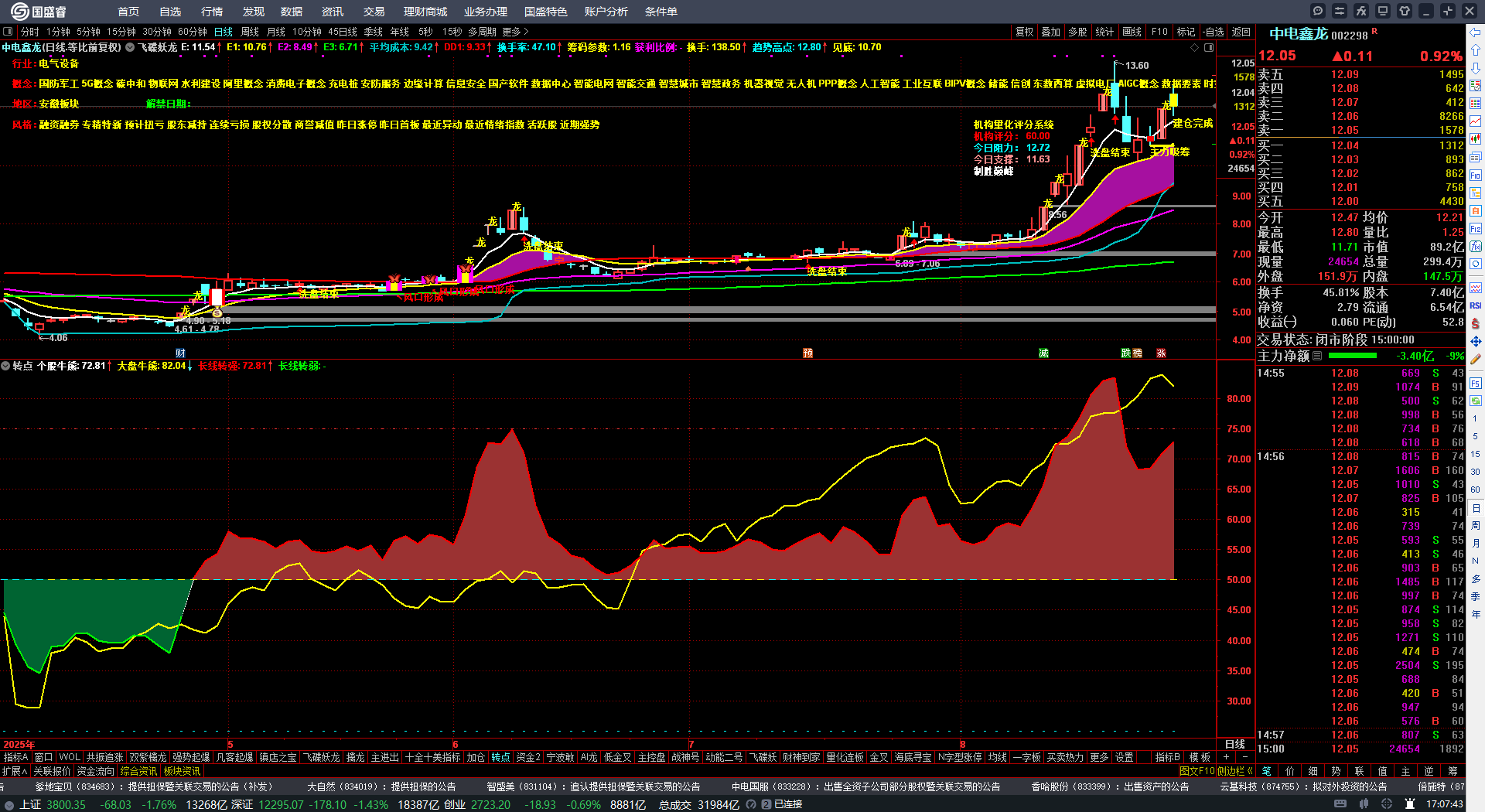This screenshot has height=812, width=1485.
Task: Expand the 扩展 panel arrow
Action: pyautogui.click(x=15, y=771)
